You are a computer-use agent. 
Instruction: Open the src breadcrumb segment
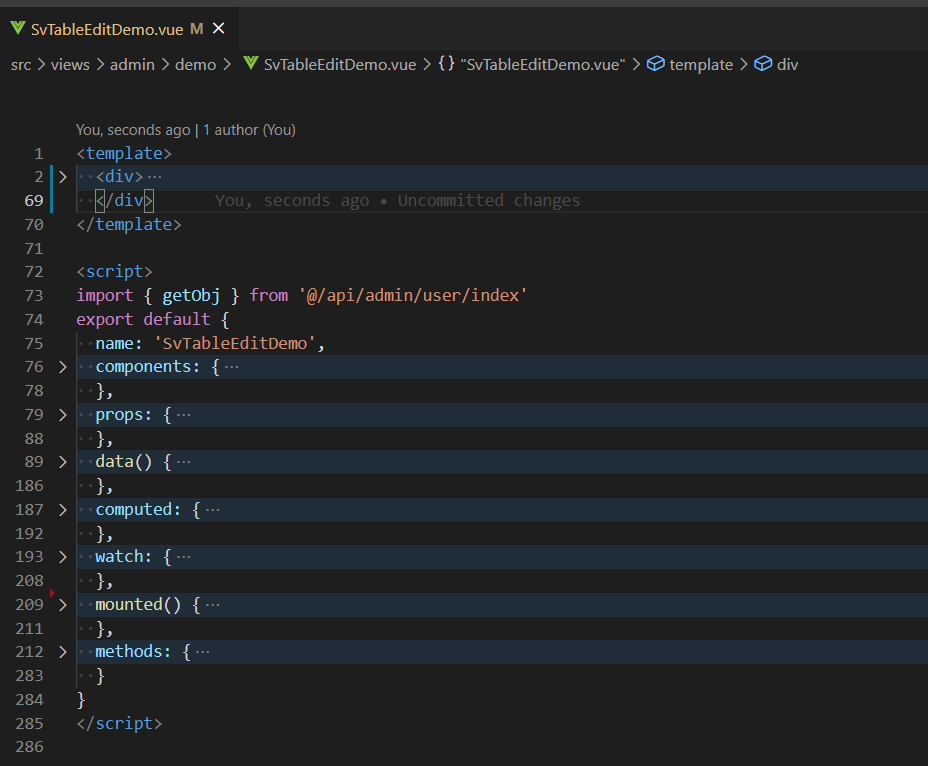tap(21, 65)
